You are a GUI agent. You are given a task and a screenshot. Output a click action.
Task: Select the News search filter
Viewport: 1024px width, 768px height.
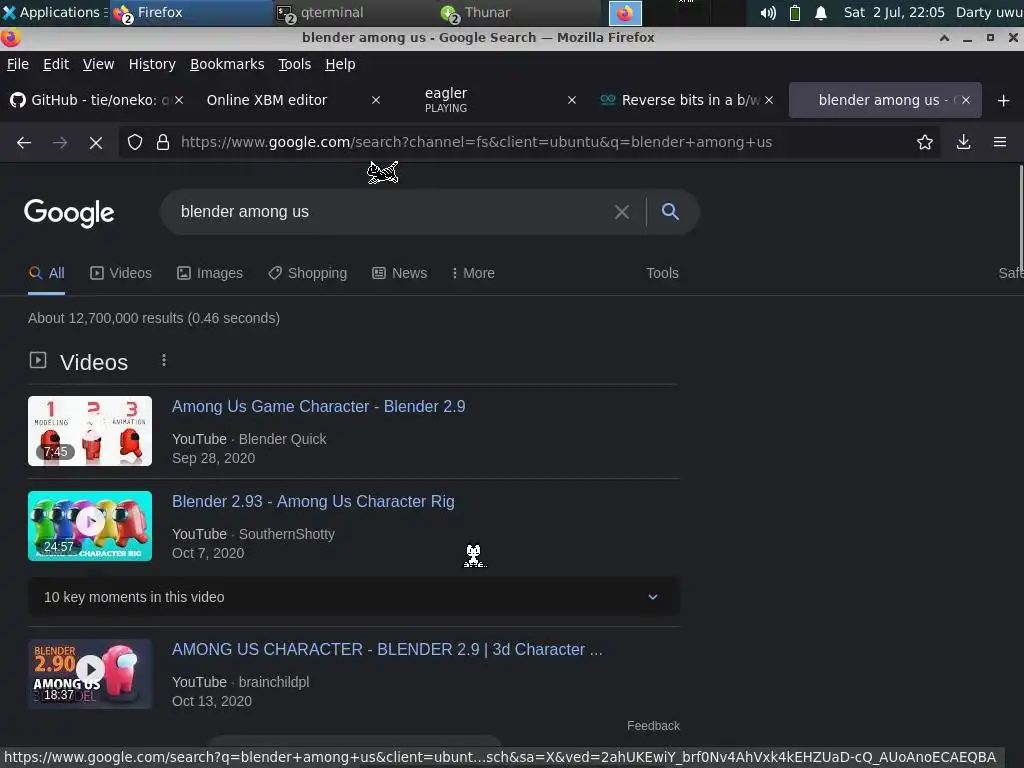(399, 273)
